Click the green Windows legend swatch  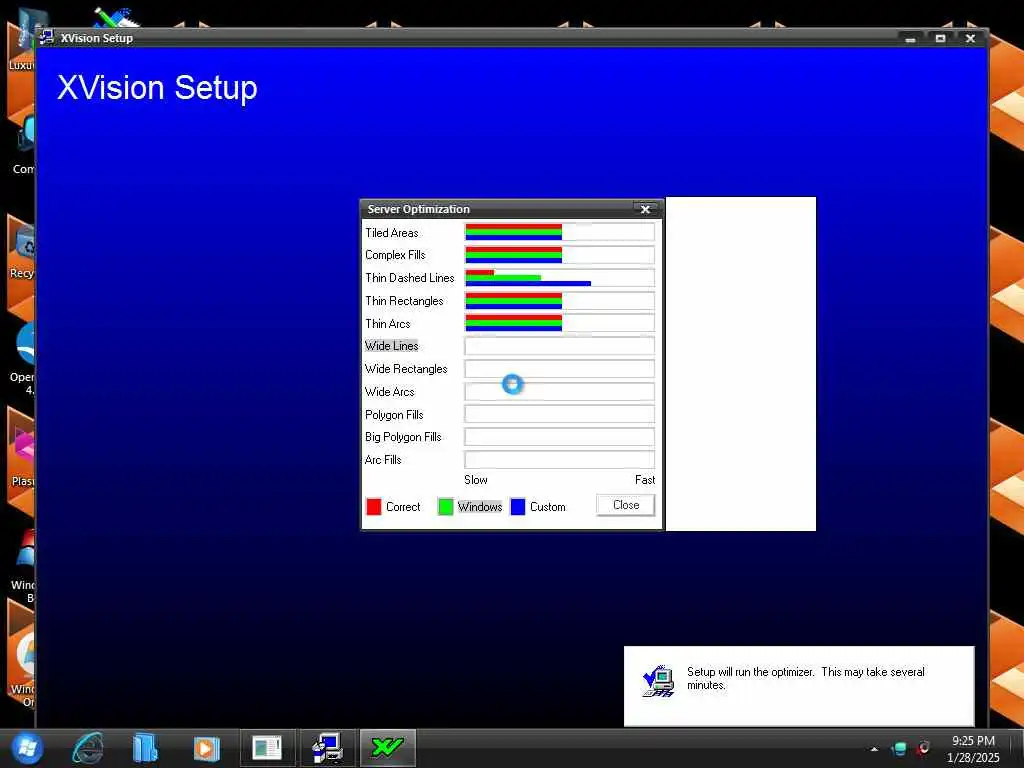(x=445, y=507)
